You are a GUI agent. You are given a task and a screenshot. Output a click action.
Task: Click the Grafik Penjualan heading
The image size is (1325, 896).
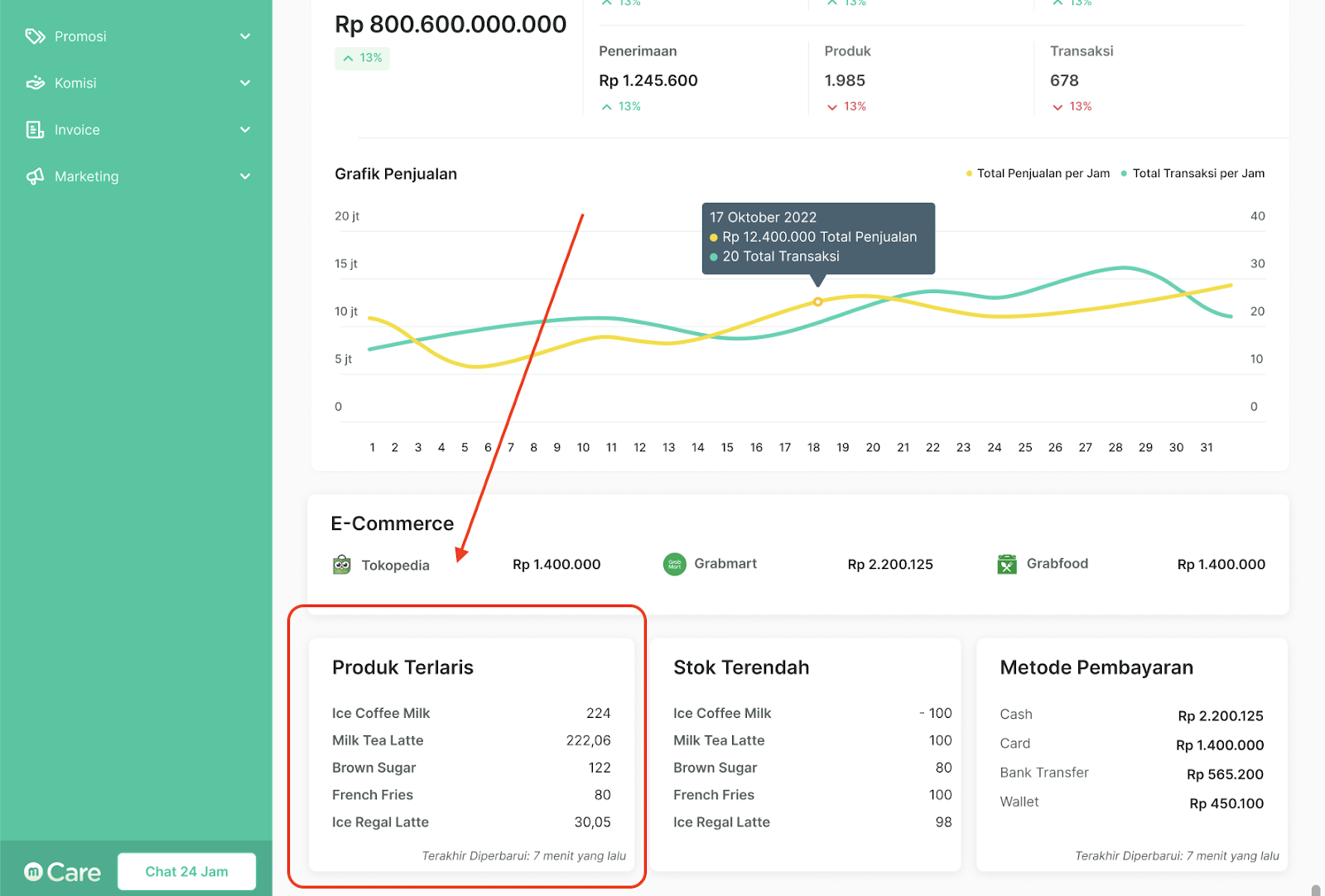point(396,174)
